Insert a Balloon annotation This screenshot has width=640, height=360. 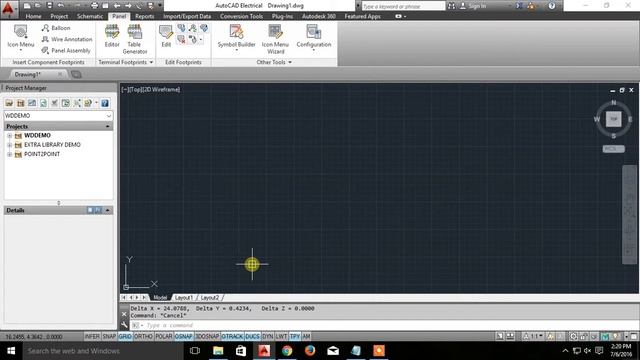click(x=56, y=28)
